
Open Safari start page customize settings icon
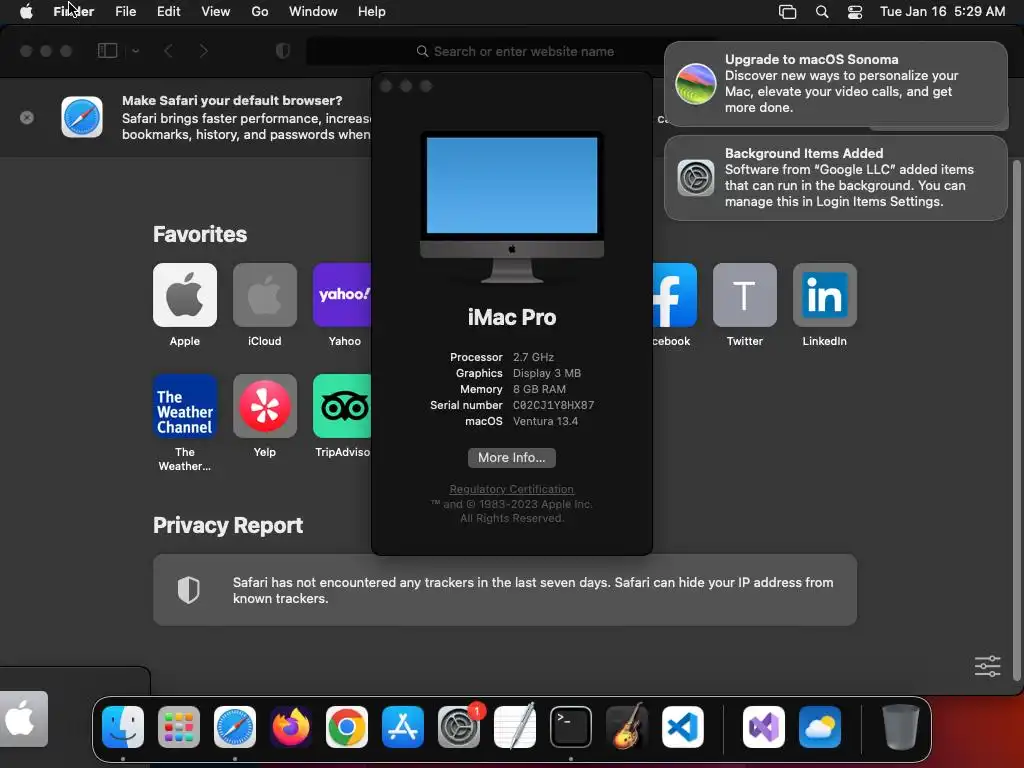coord(987,666)
